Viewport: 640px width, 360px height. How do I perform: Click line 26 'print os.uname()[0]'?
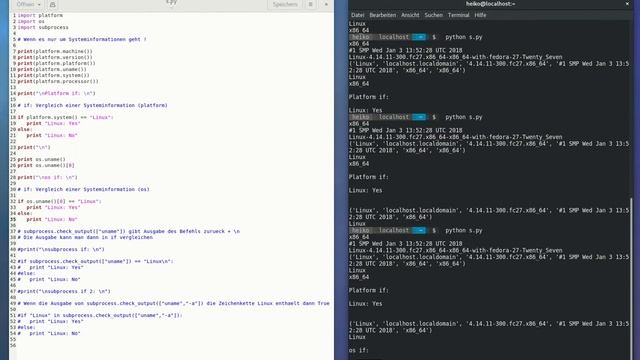[x=46, y=165]
